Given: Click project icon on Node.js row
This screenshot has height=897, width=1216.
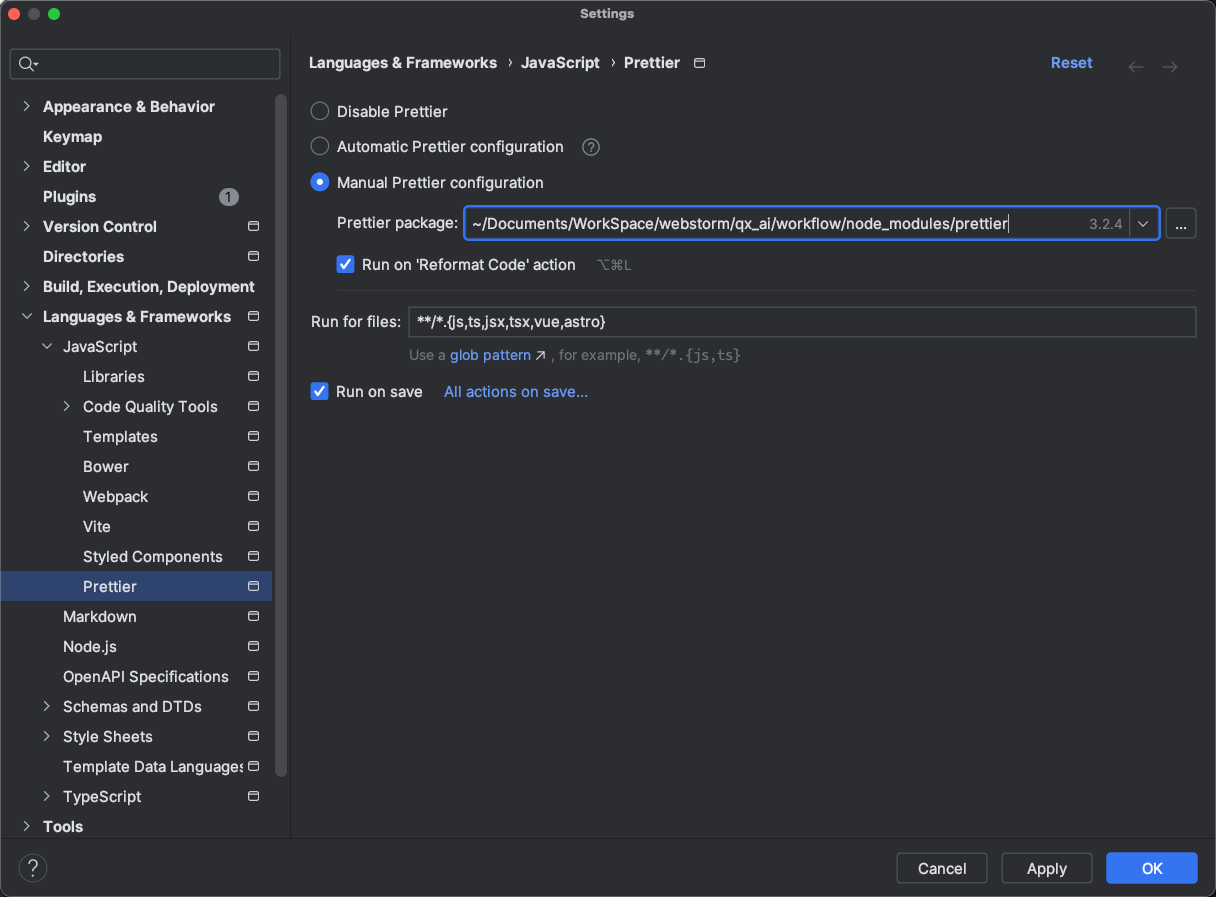Looking at the screenshot, I should pos(253,647).
